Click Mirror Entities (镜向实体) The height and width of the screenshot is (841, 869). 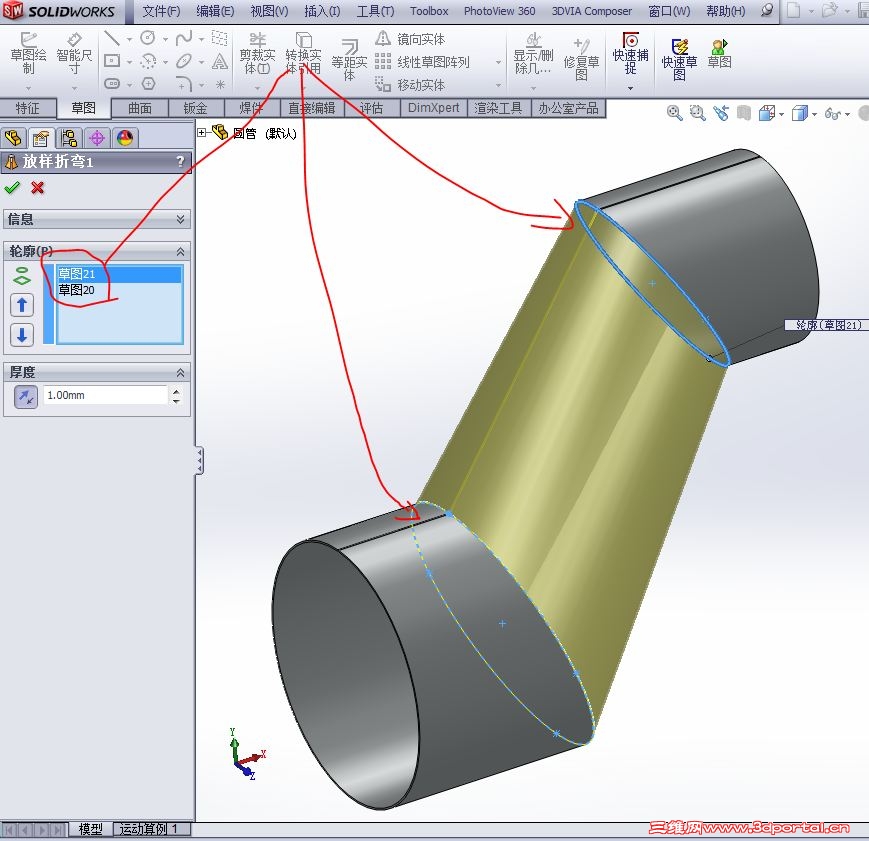coord(410,38)
